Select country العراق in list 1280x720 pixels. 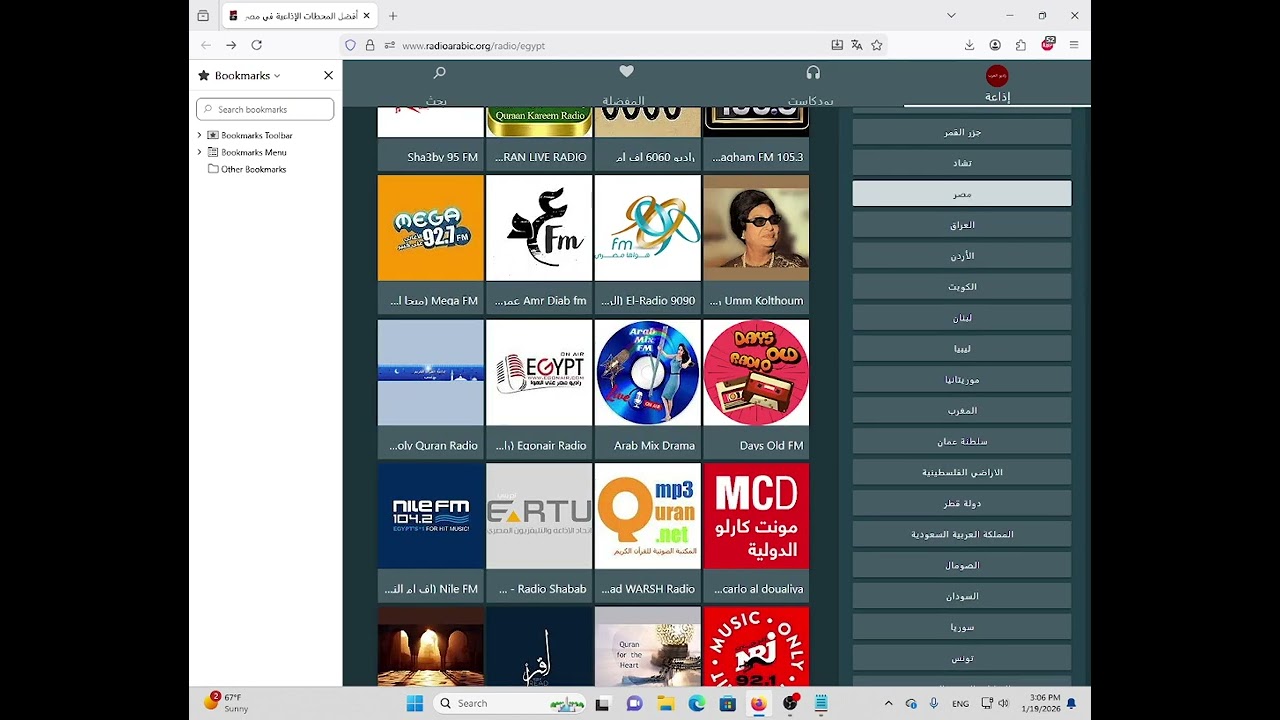pyautogui.click(x=962, y=225)
